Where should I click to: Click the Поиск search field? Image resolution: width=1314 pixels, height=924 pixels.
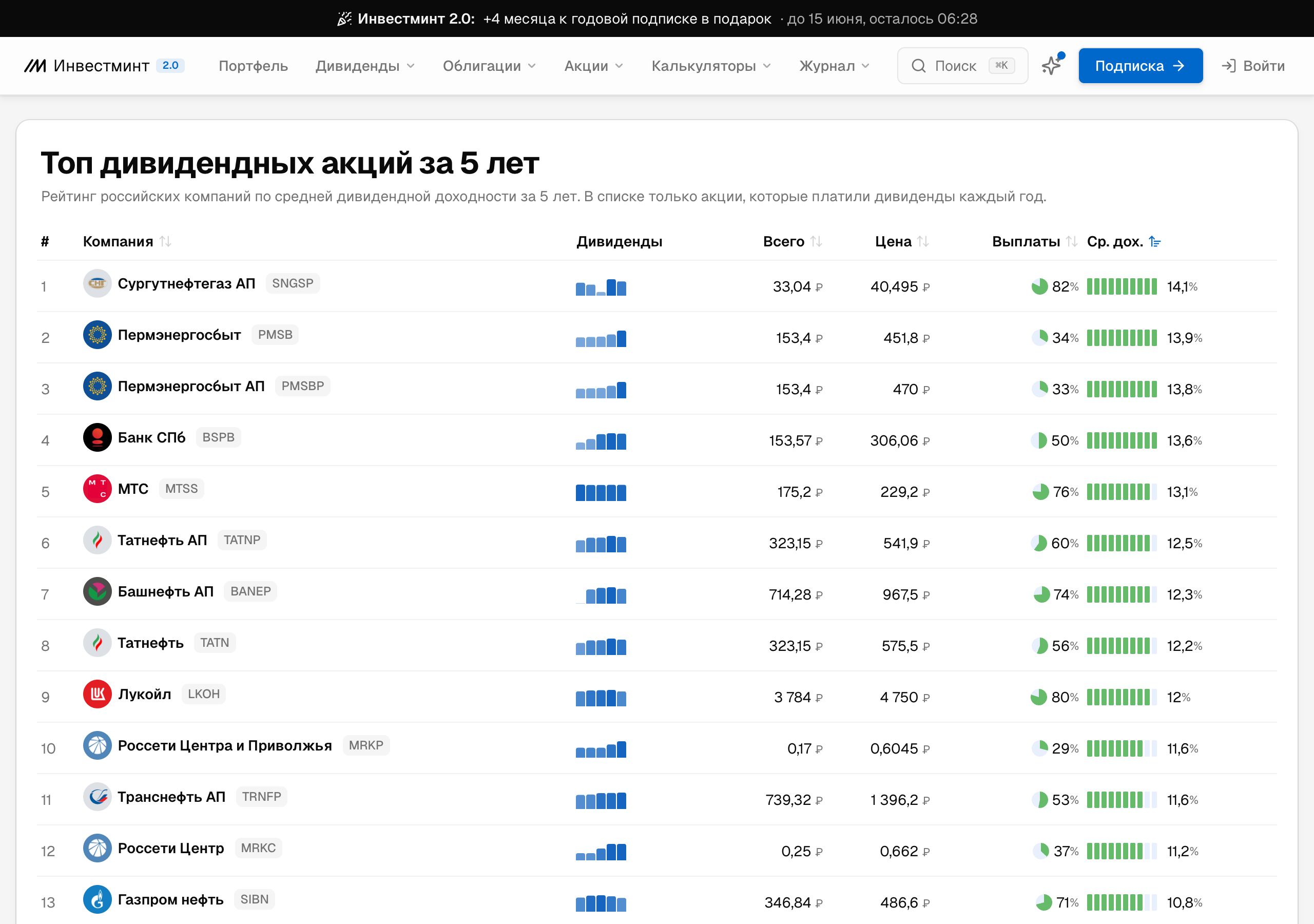[962, 66]
